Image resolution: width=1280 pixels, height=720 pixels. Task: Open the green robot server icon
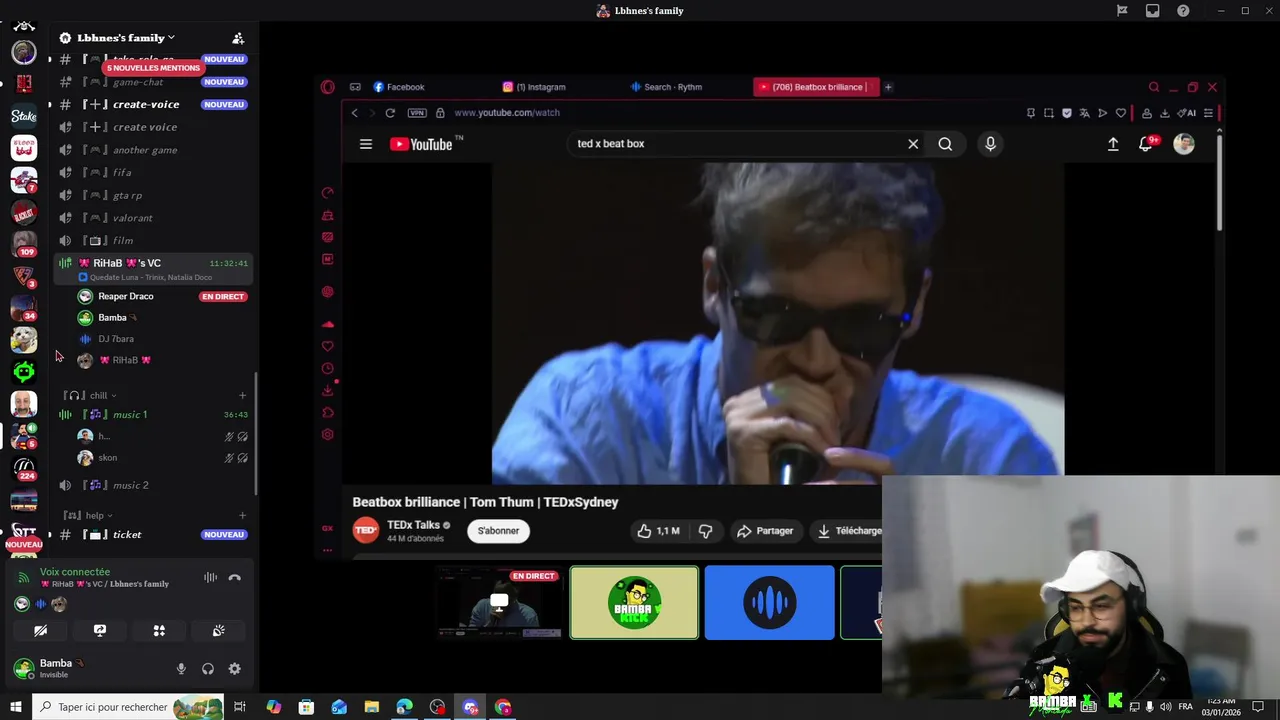24,372
